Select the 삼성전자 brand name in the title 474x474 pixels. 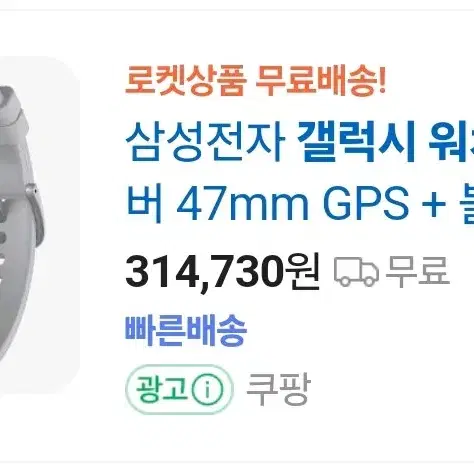coord(205,142)
